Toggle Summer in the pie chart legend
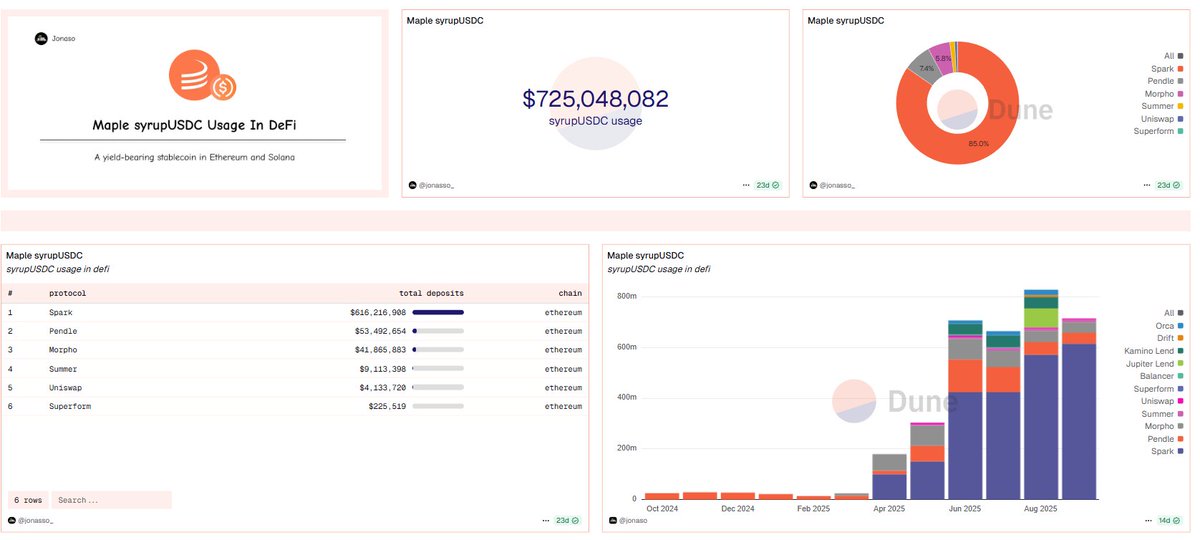This screenshot has height=540, width=1200. click(1163, 106)
